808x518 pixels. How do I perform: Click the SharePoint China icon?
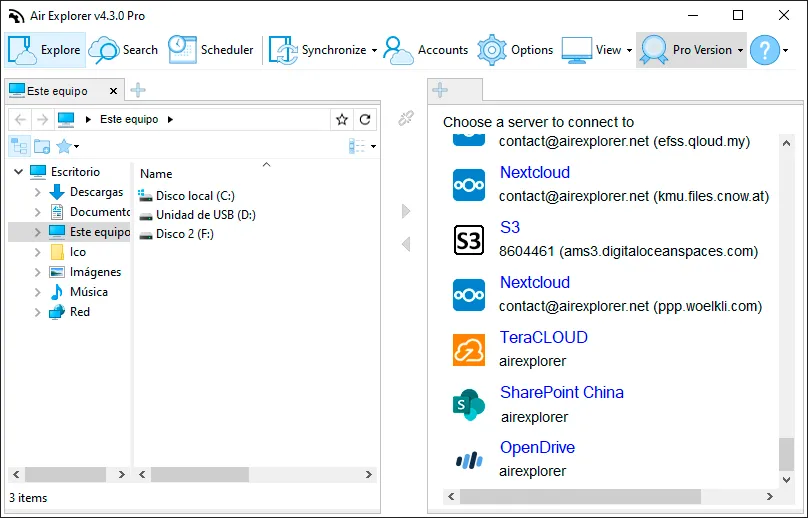pyautogui.click(x=469, y=405)
